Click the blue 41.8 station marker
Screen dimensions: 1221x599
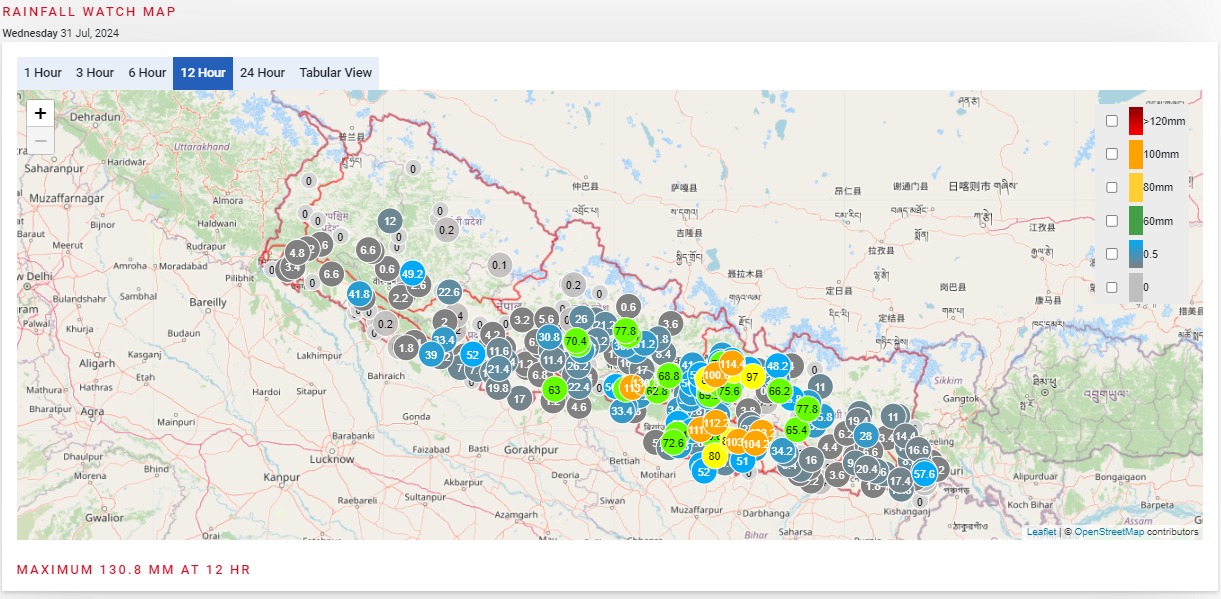[x=360, y=294]
